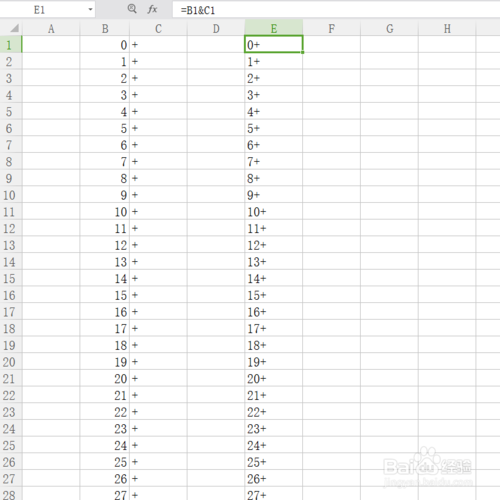Select row 28 header
Image resolution: width=500 pixels, height=500 pixels.
pyautogui.click(x=11, y=494)
